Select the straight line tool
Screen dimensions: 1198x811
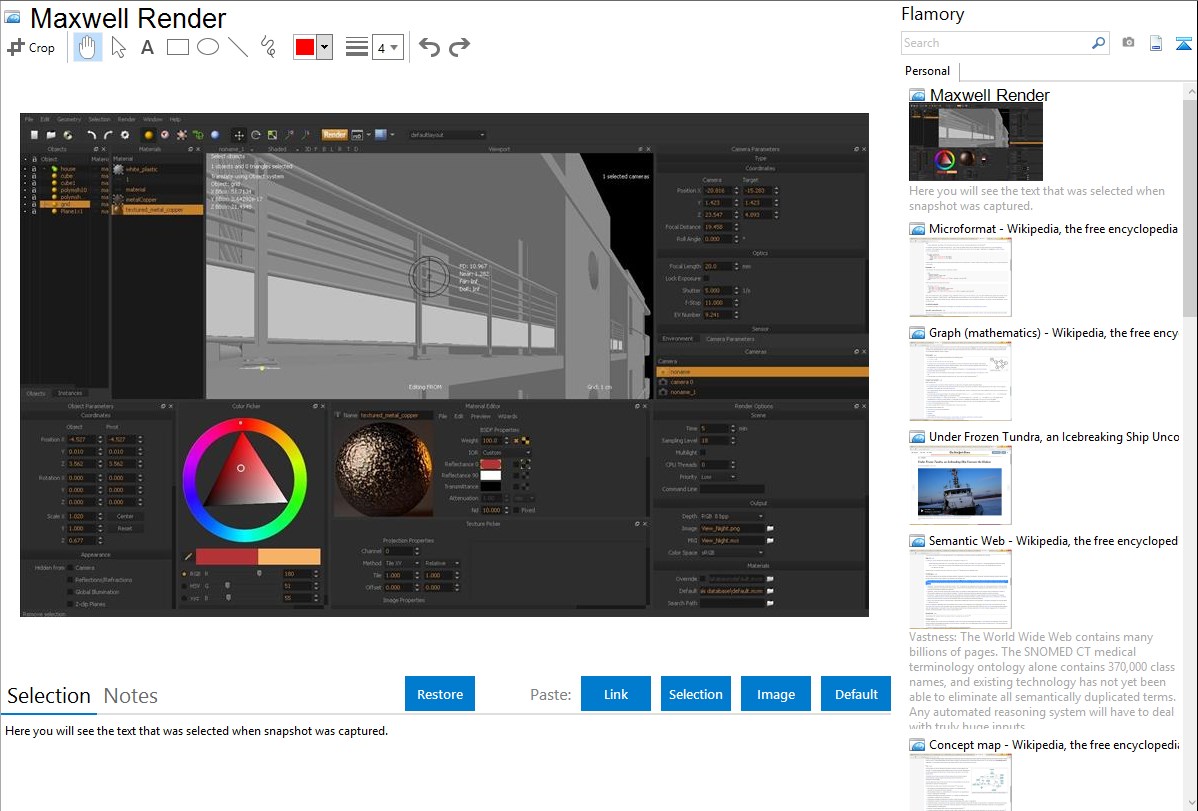(x=238, y=47)
